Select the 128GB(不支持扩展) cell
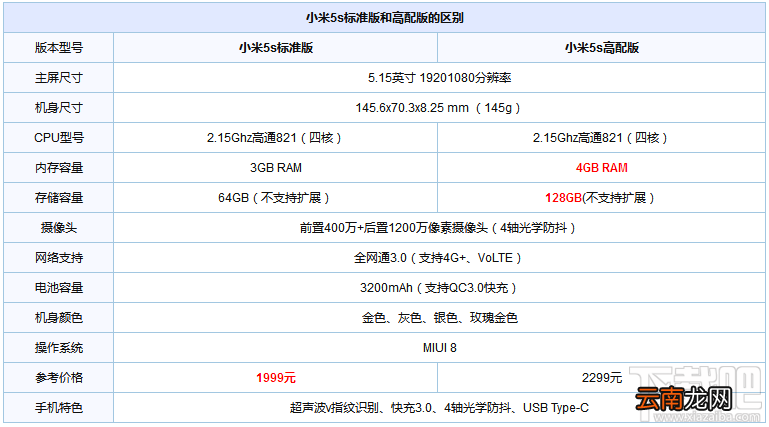The height and width of the screenshot is (427, 769). click(602, 198)
